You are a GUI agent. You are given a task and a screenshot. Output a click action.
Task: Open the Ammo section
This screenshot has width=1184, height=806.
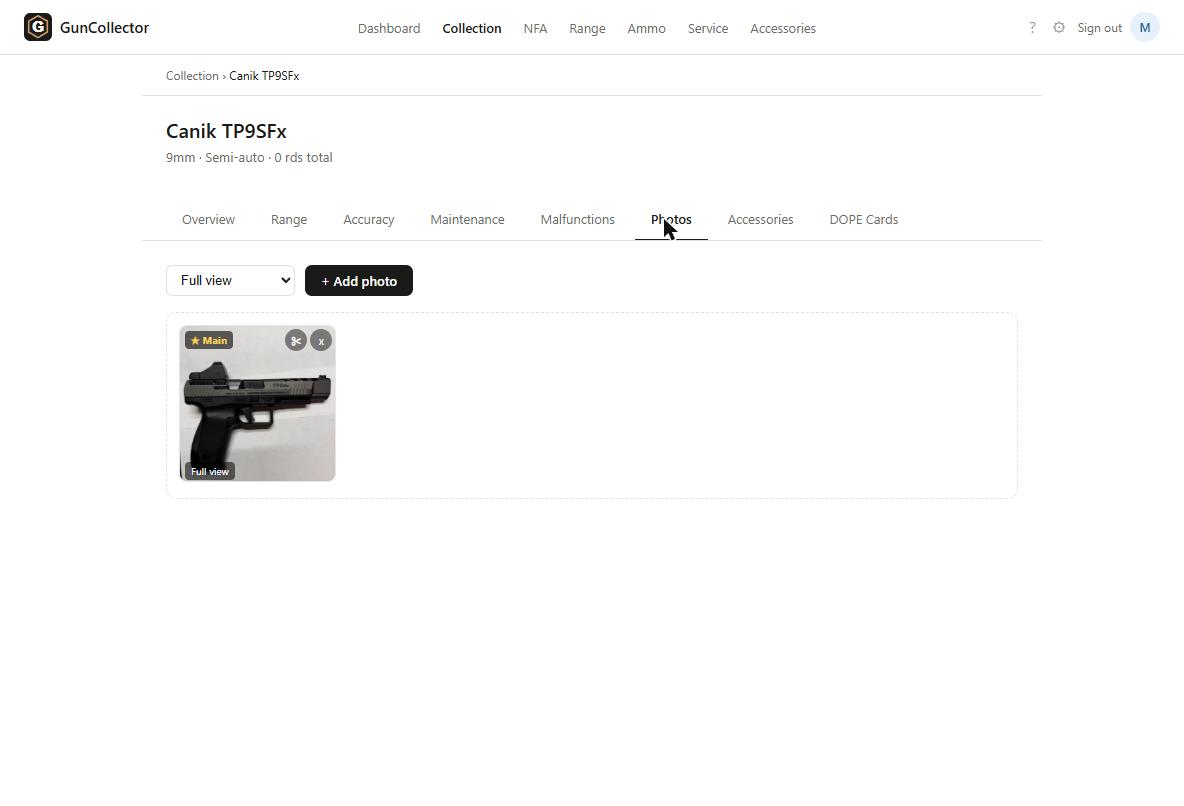coord(646,28)
